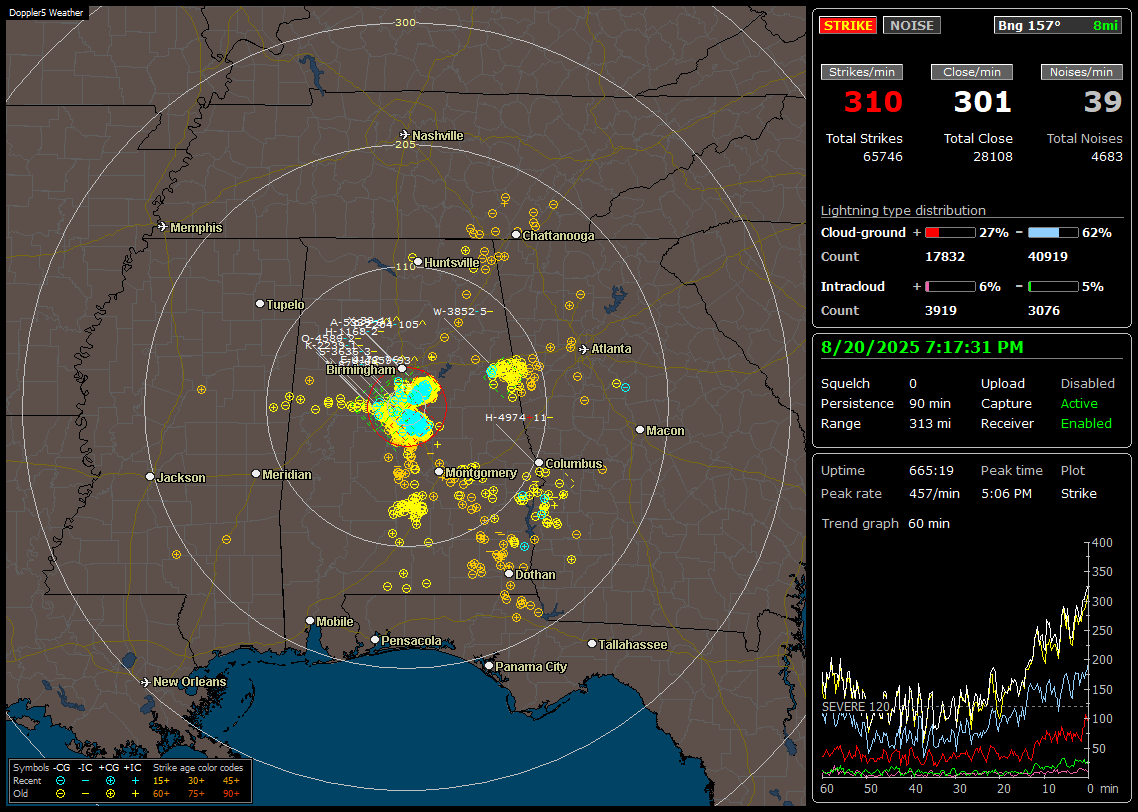Select the Chattanooga city marker dot
Image resolution: width=1138 pixels, height=812 pixels.
pos(516,234)
